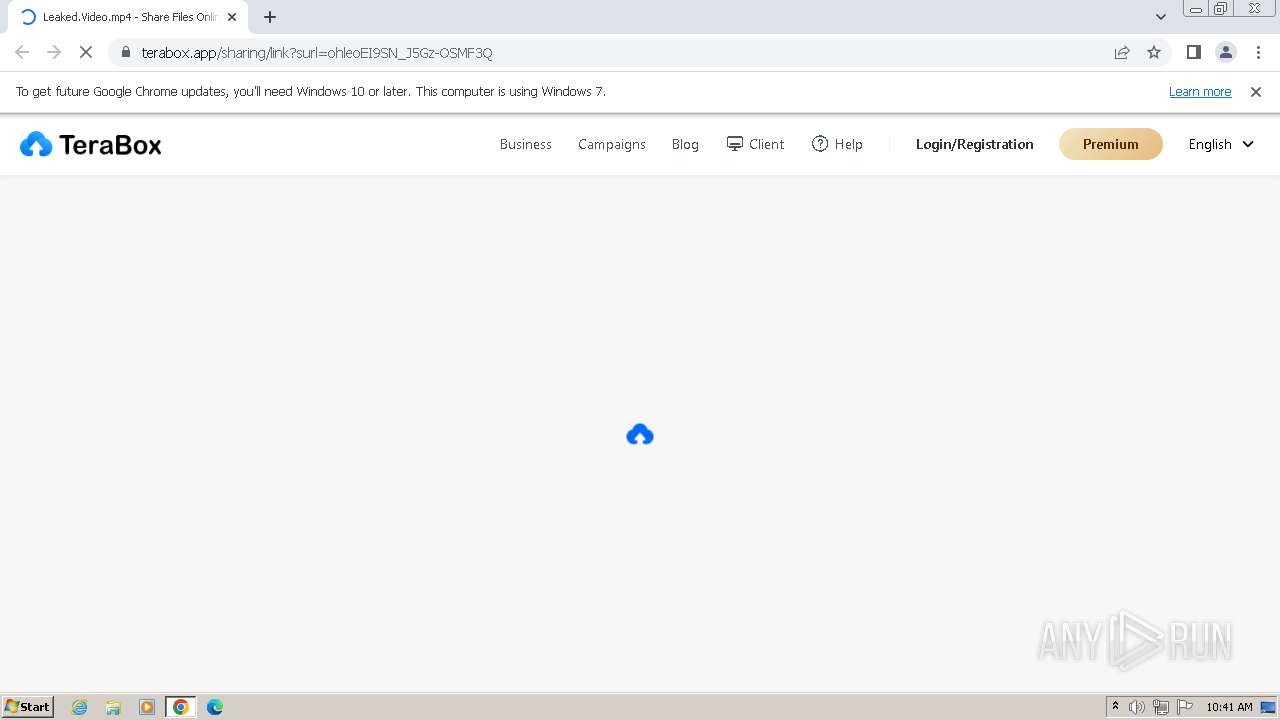Open the tab search dropdown
The height and width of the screenshot is (720, 1280).
point(1161,17)
